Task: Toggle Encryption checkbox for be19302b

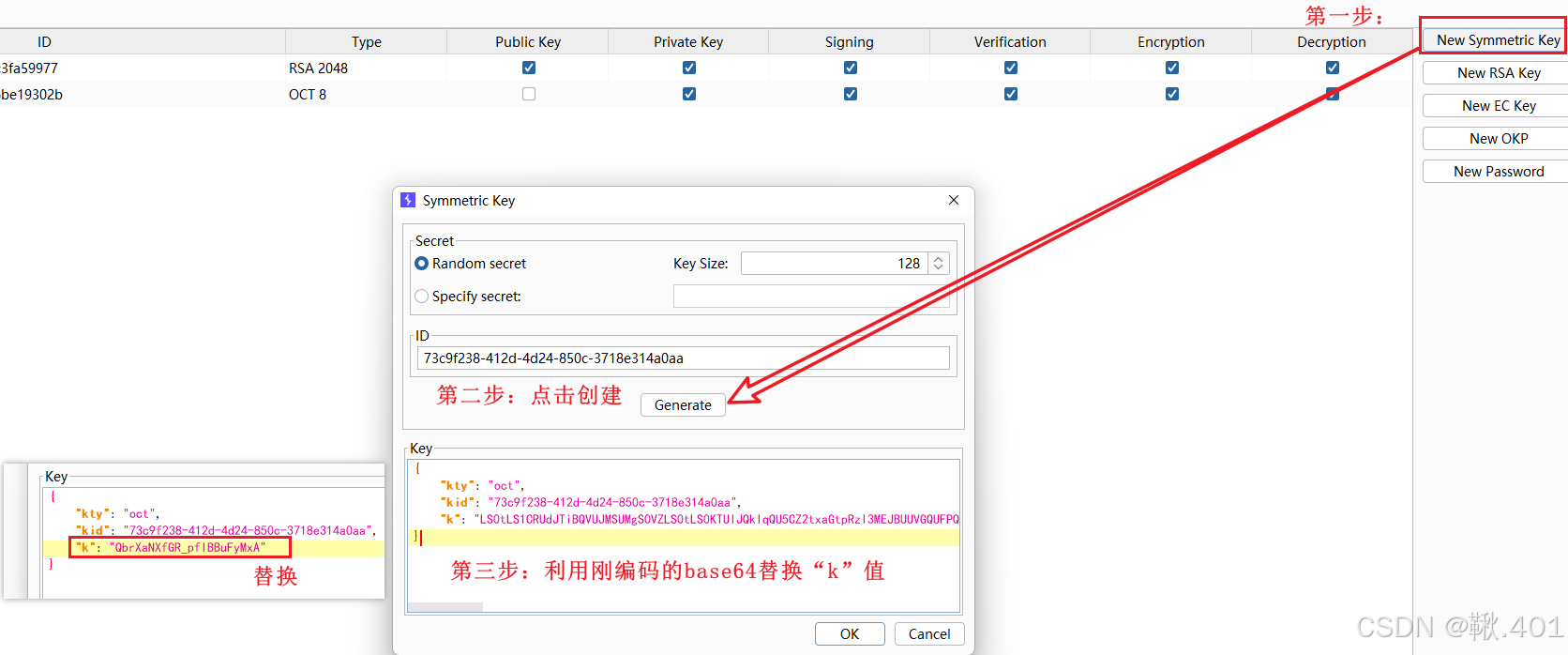Action: [x=1172, y=94]
